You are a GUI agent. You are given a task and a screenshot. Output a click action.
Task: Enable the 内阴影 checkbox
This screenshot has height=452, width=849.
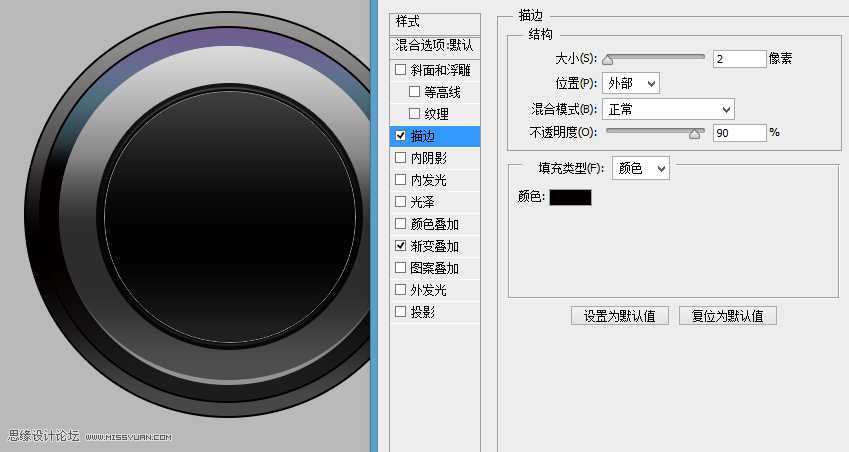pos(401,158)
